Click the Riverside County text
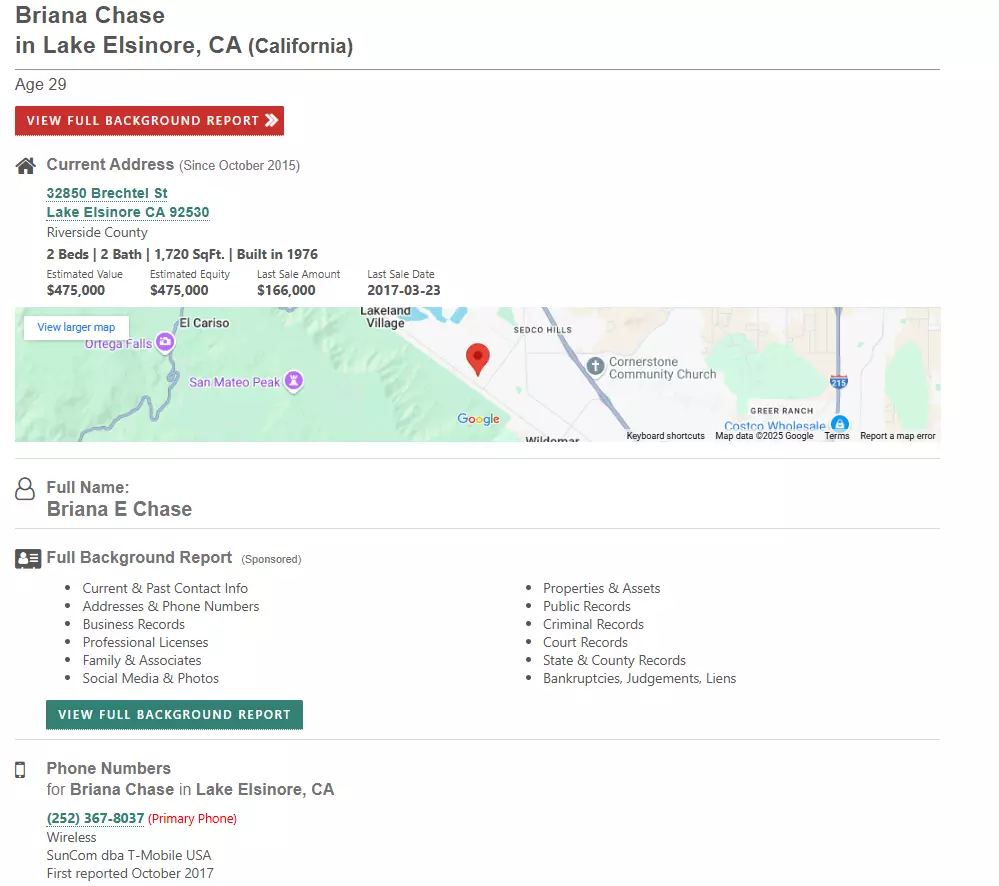Image resolution: width=999 pixels, height=886 pixels. pyautogui.click(x=97, y=232)
